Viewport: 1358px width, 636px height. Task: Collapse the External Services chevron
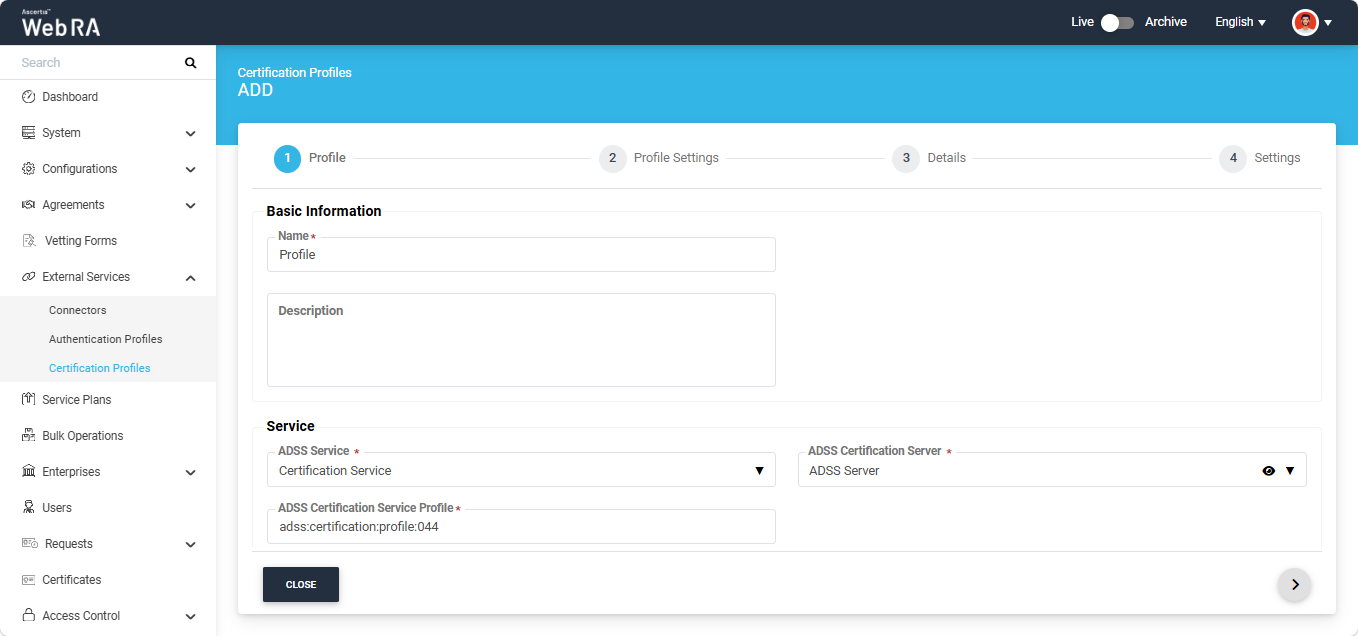pos(190,277)
